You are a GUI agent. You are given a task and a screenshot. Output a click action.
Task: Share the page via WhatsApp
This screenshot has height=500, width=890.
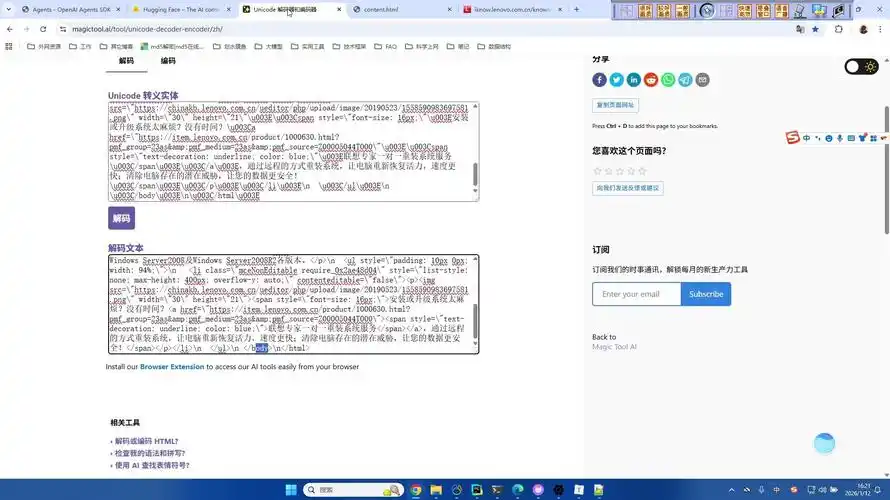click(668, 80)
